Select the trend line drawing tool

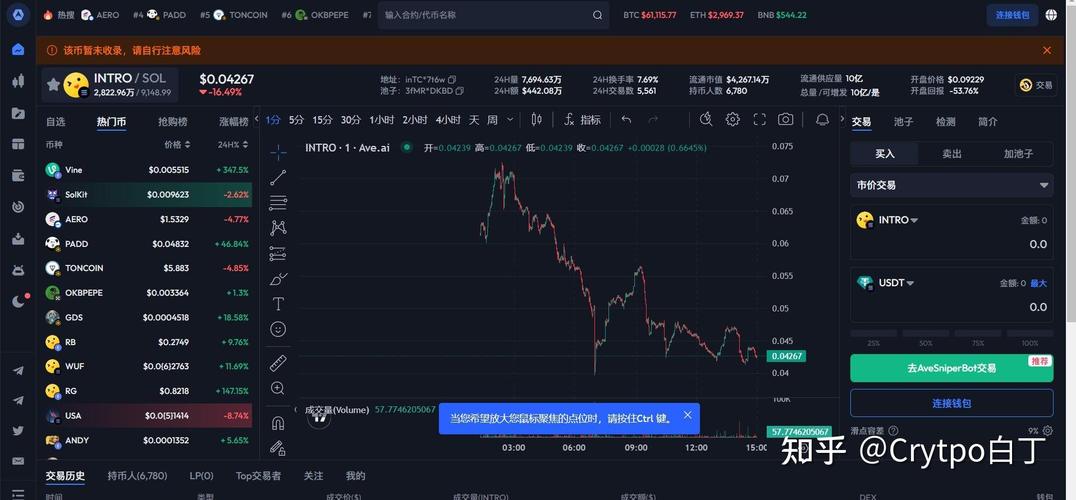pos(278,178)
